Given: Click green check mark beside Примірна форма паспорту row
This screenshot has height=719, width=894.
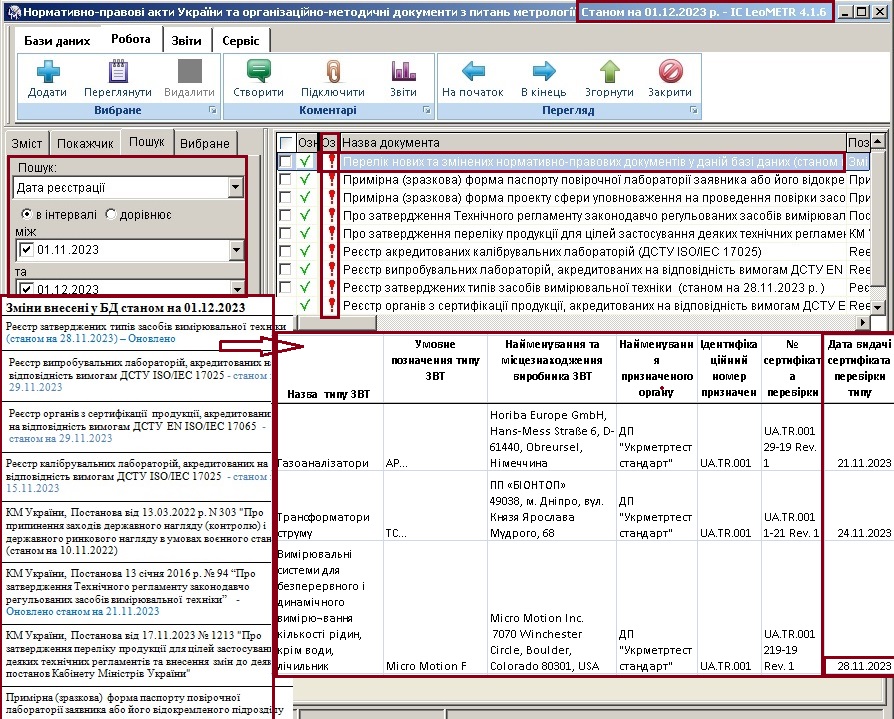Looking at the screenshot, I should click(x=306, y=180).
